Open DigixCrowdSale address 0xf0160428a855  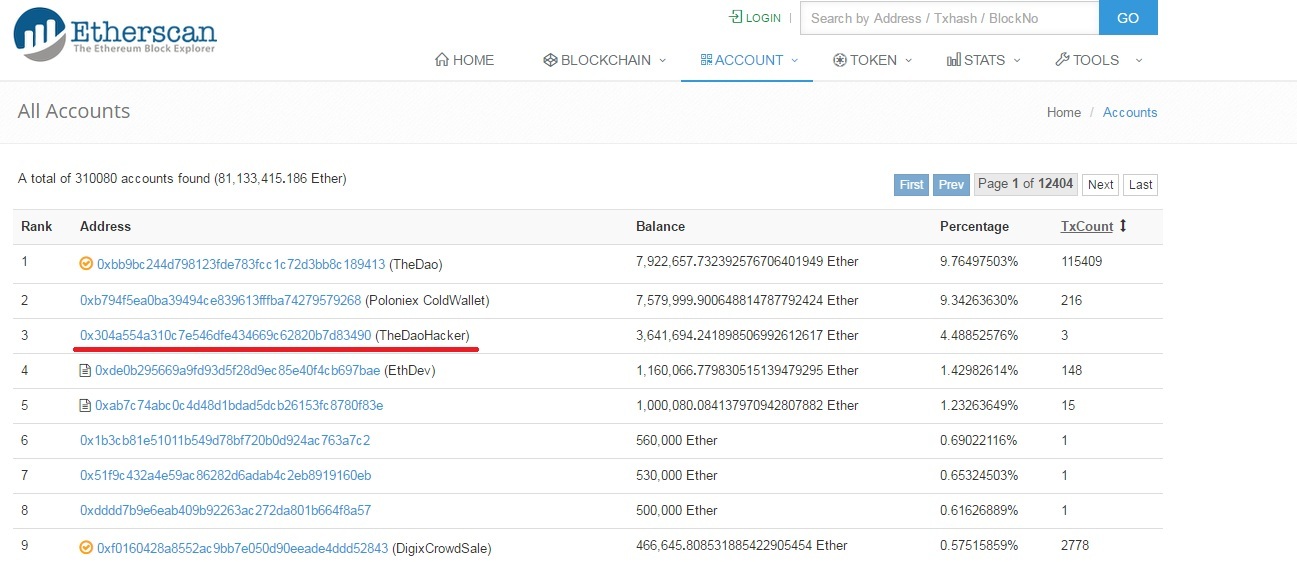click(x=243, y=547)
